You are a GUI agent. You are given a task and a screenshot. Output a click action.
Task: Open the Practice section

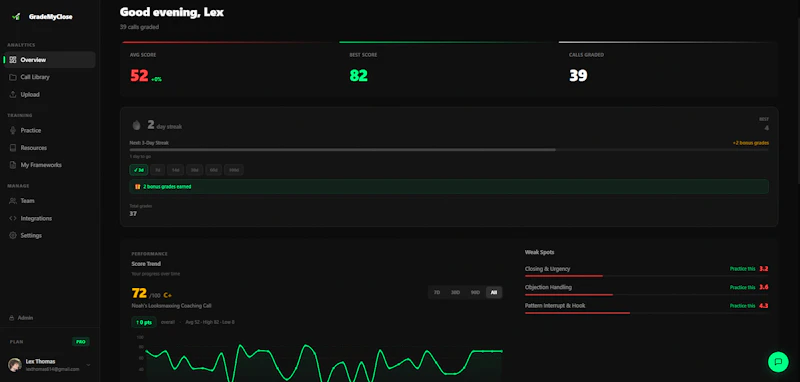tap(49, 130)
